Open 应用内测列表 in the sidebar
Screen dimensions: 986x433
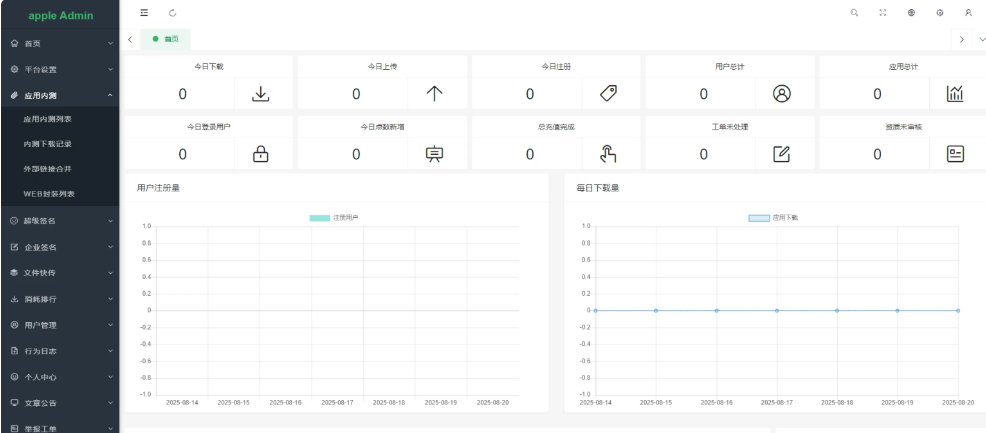[48, 119]
